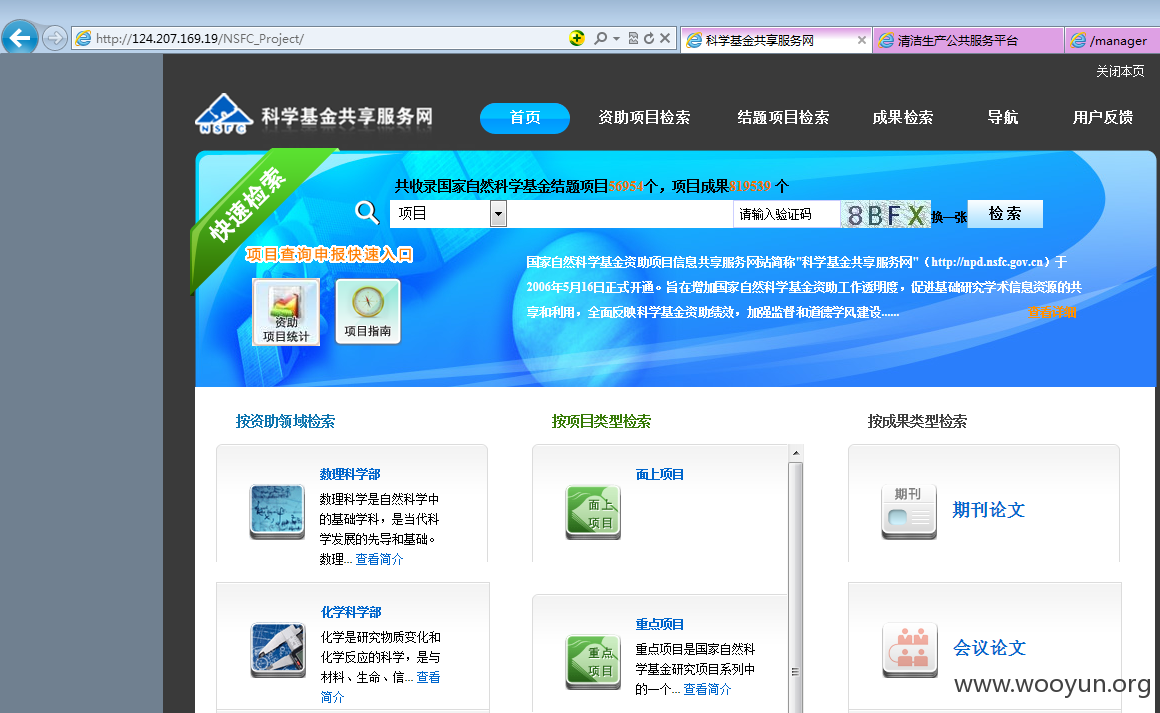Click the 面上项目 heading link
This screenshot has width=1160, height=713.
[x=660, y=474]
